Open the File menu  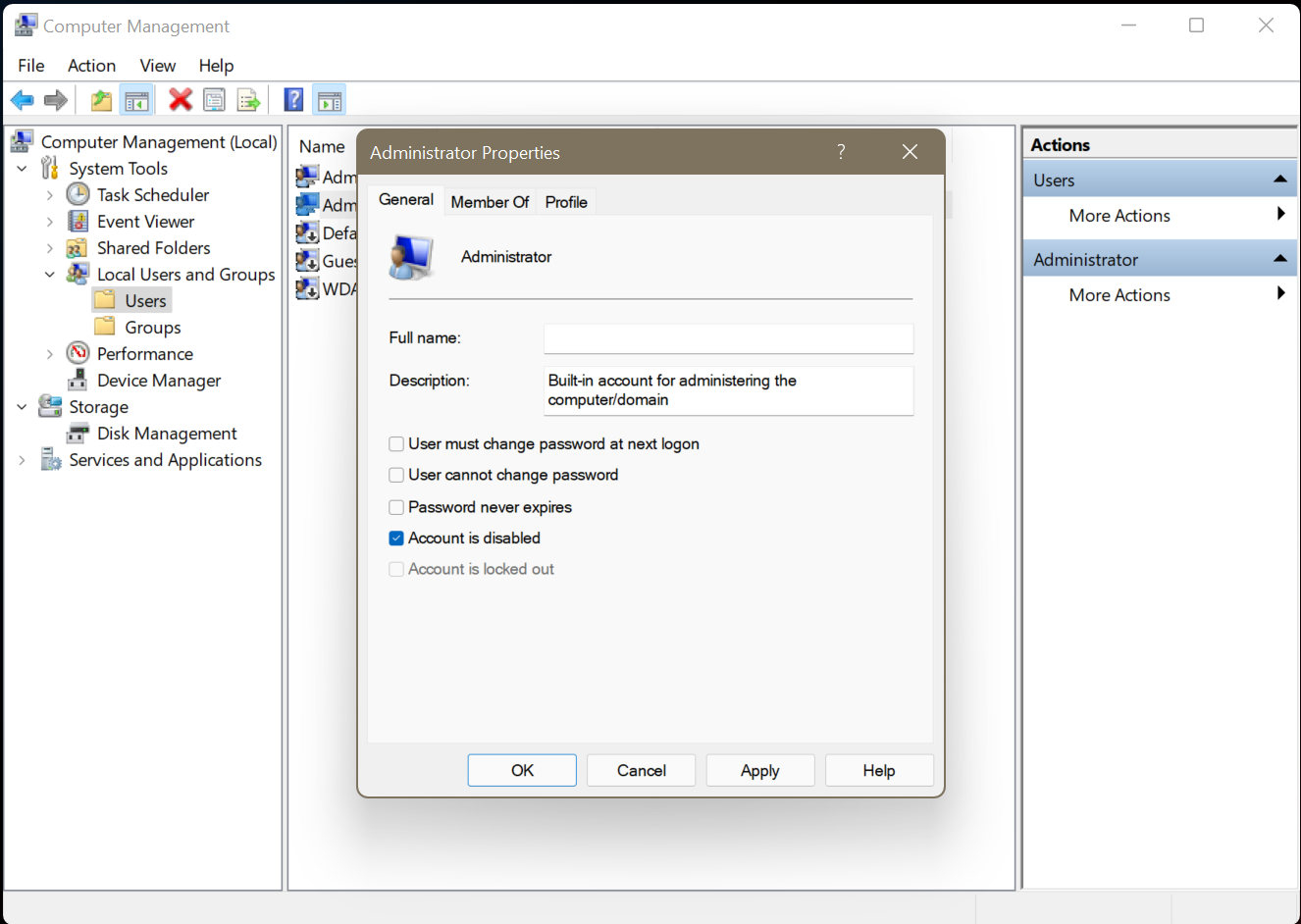pyautogui.click(x=31, y=66)
